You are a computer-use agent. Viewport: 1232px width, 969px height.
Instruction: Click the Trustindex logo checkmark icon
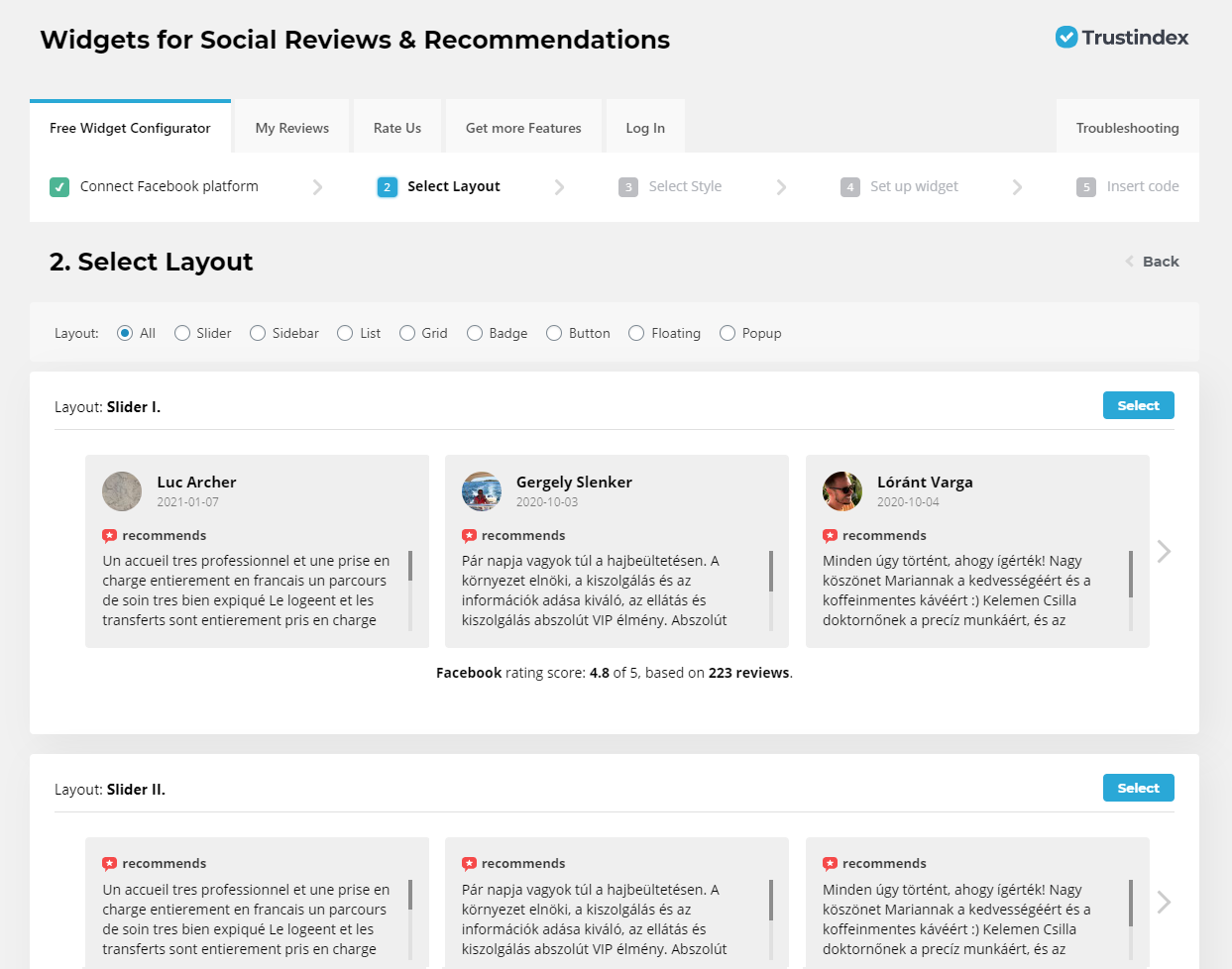1066,38
